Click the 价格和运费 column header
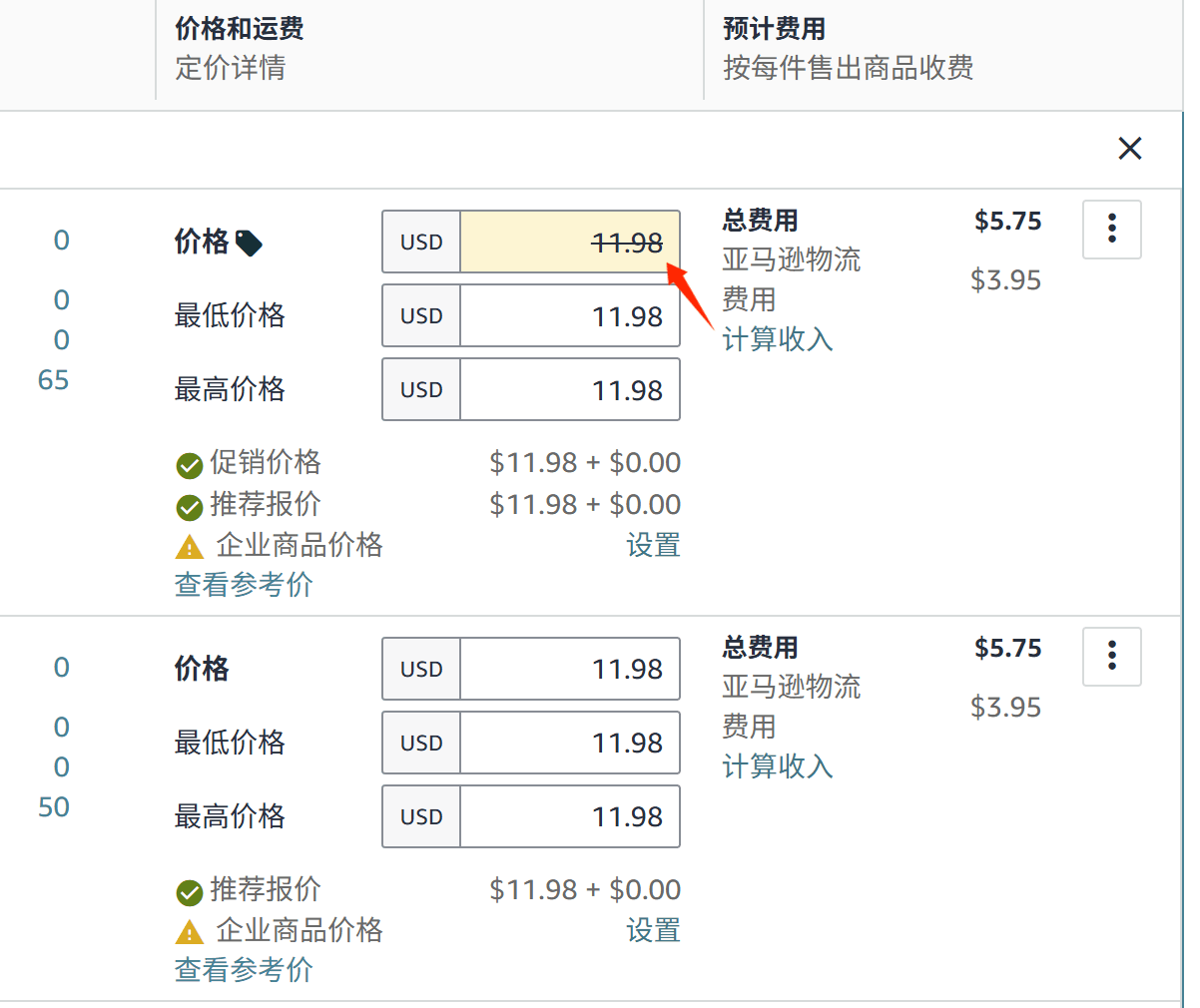 point(240,29)
